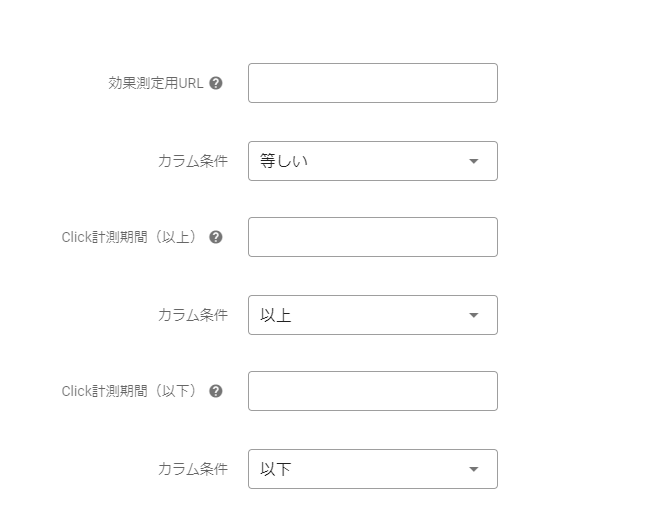The width and height of the screenshot is (659, 516).
Task: Focus the 効果測定用URL text field
Action: tap(372, 83)
